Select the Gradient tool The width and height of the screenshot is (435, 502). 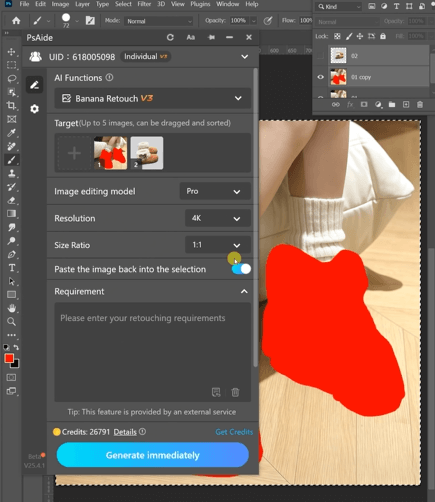pyautogui.click(x=11, y=213)
